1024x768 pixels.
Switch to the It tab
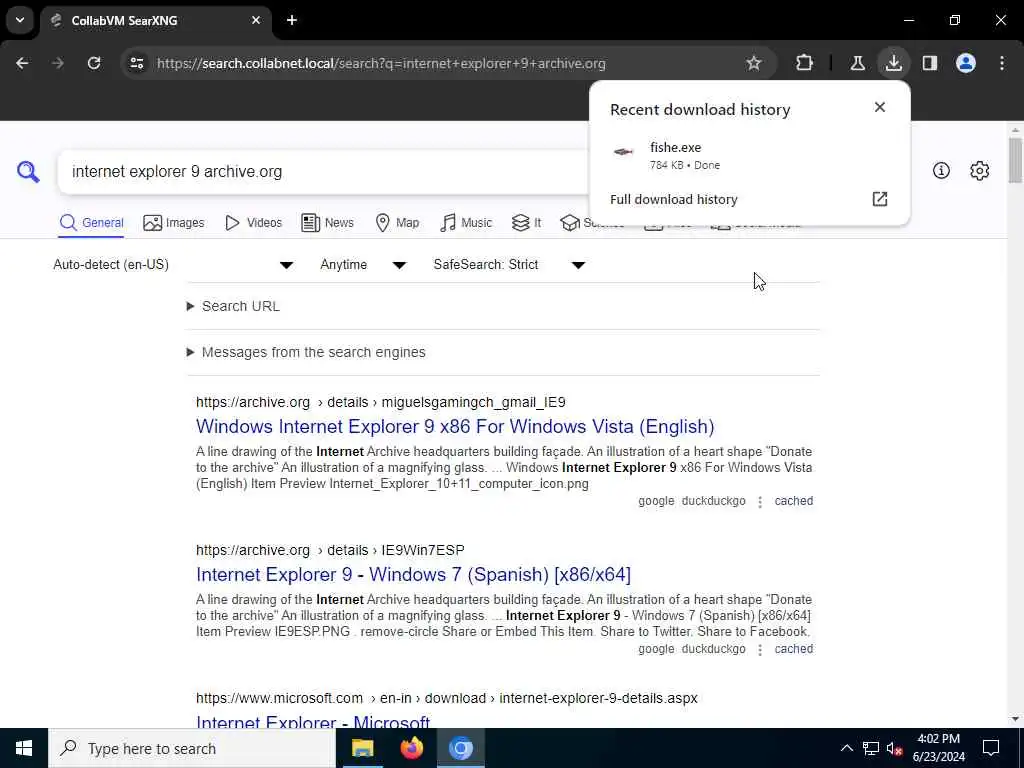click(x=526, y=223)
